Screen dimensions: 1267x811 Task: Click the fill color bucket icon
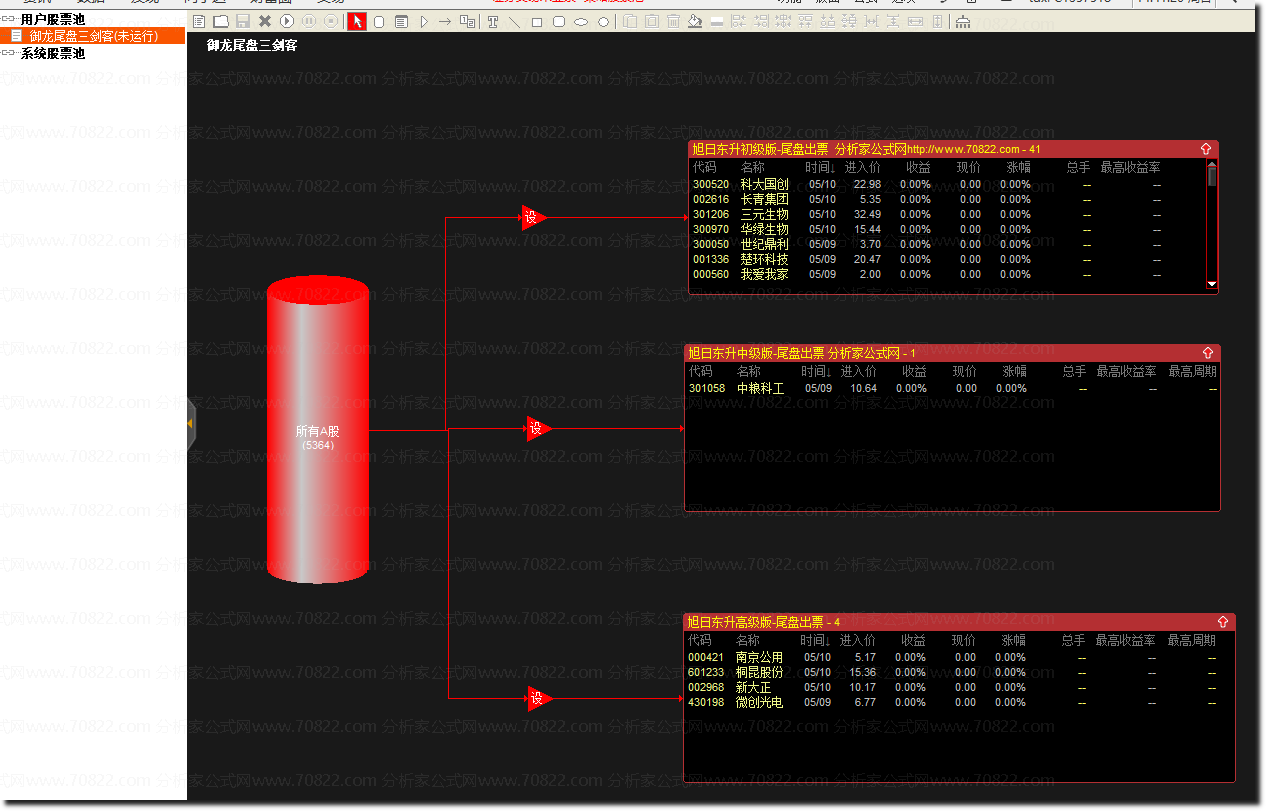[695, 21]
